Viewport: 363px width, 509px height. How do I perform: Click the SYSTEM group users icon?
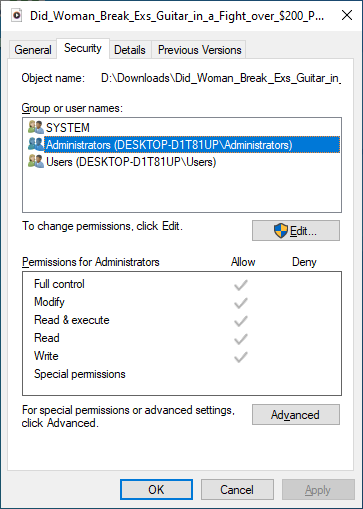(36, 127)
